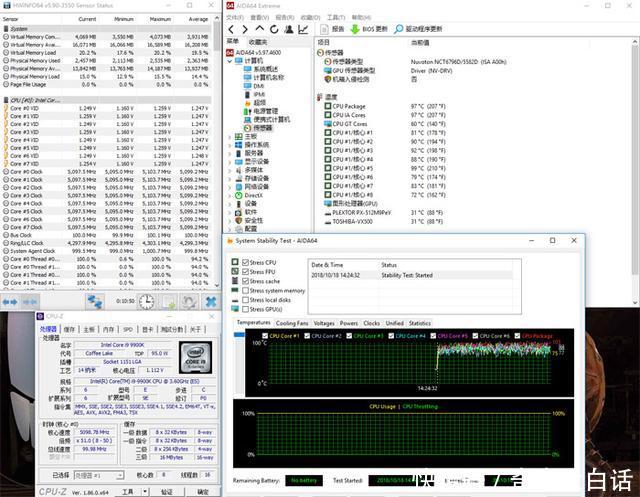This screenshot has width=640, height=497.
Task: Toggle CPU Core #4 graph checkbox
Action: (391, 336)
